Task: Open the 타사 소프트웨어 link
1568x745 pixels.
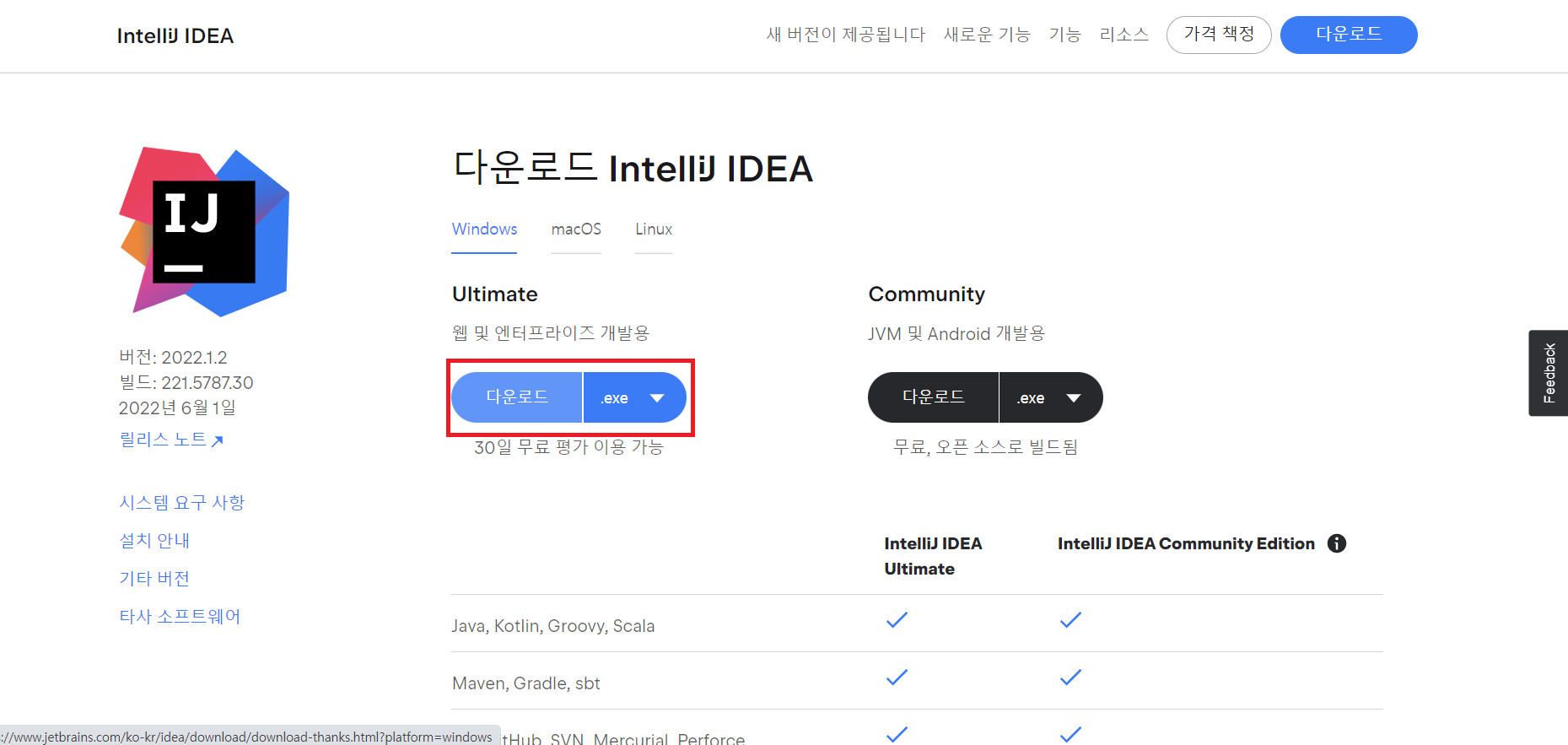Action: tap(180, 617)
